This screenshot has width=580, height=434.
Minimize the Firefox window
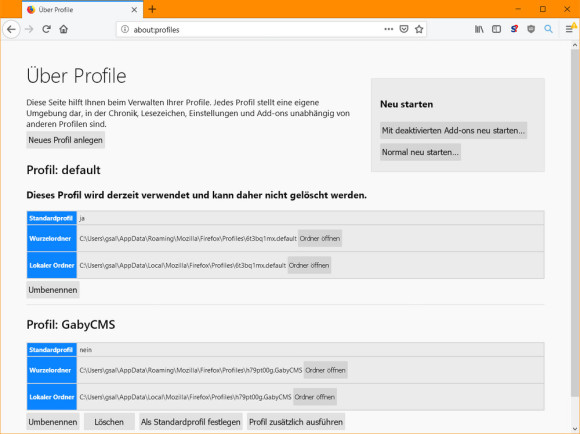click(518, 9)
